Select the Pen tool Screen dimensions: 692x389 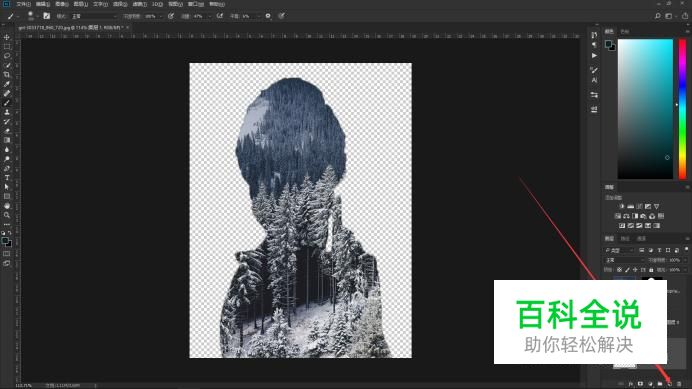(7, 168)
